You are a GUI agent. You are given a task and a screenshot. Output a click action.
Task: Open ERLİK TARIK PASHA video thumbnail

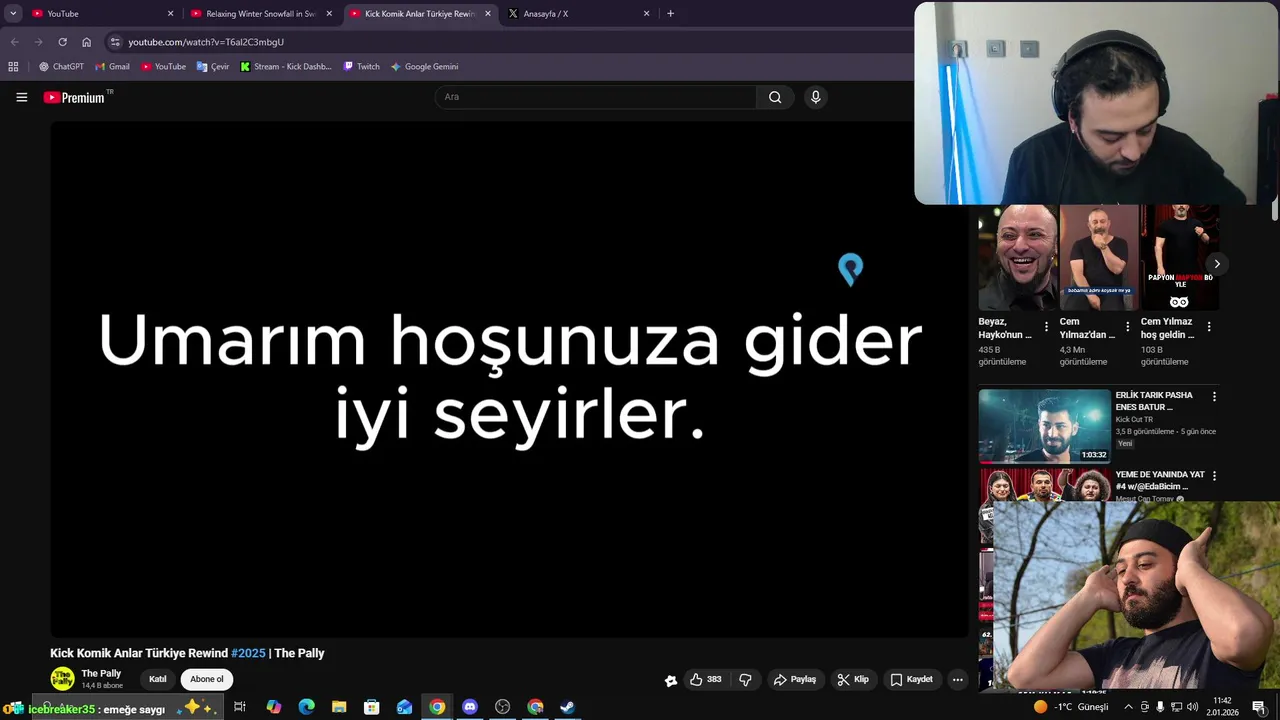[1044, 426]
